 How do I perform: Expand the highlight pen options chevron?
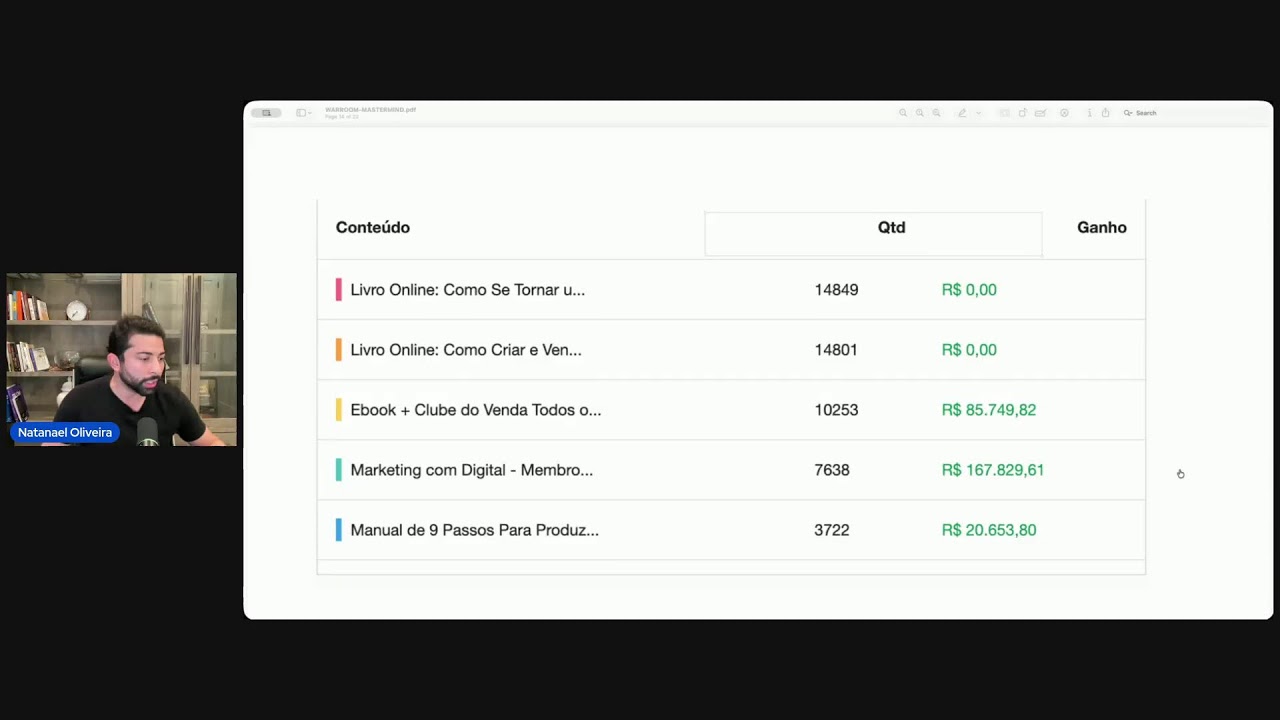coord(979,113)
